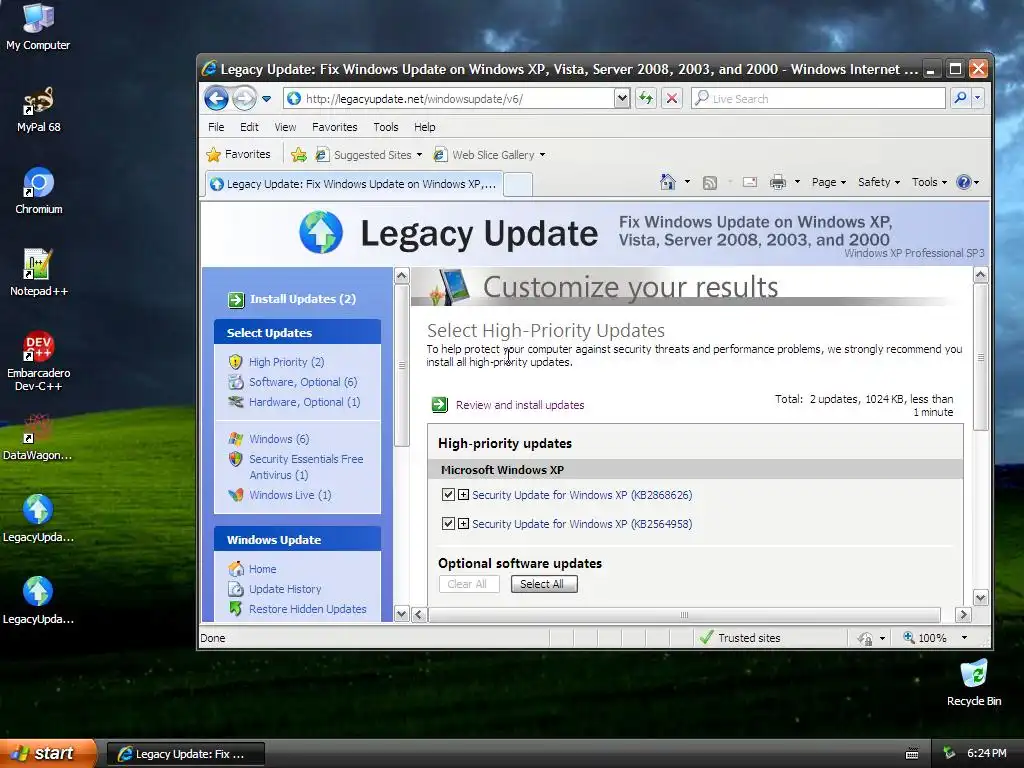Viewport: 1024px width, 768px height.
Task: Uncheck Security Update KB2564958 checkbox
Action: tap(448, 523)
